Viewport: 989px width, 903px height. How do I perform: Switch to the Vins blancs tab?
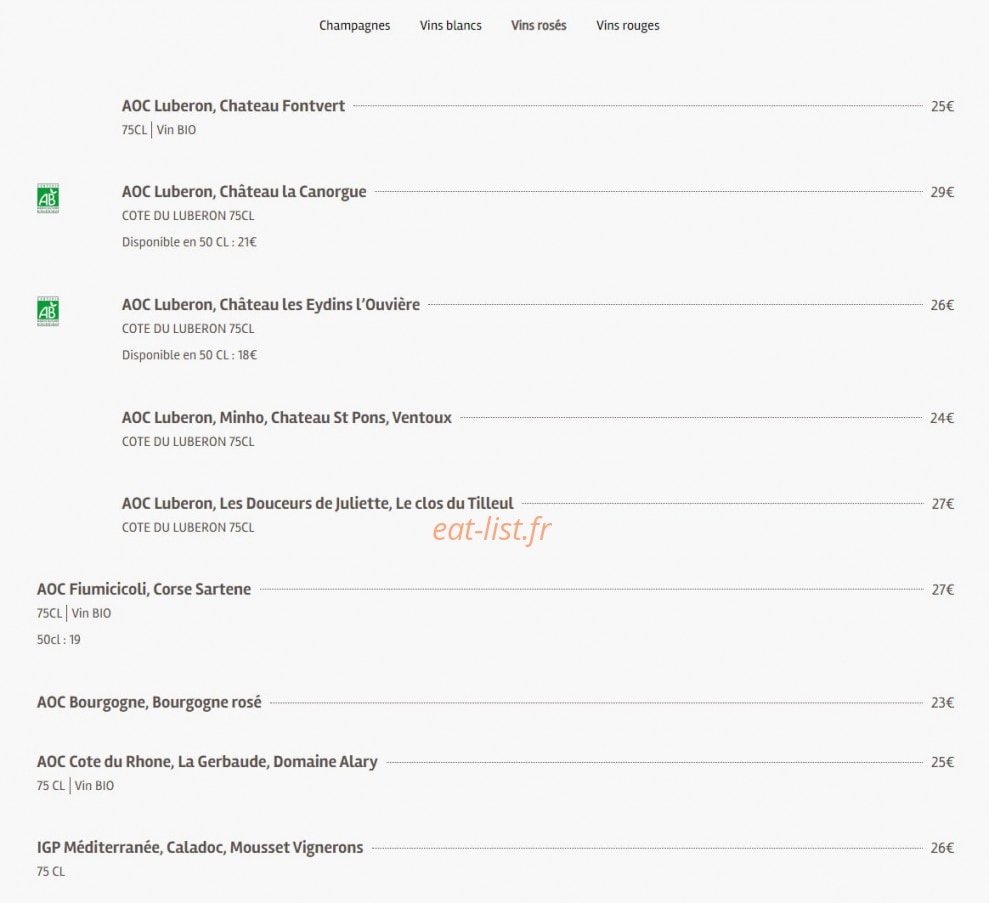[x=450, y=26]
